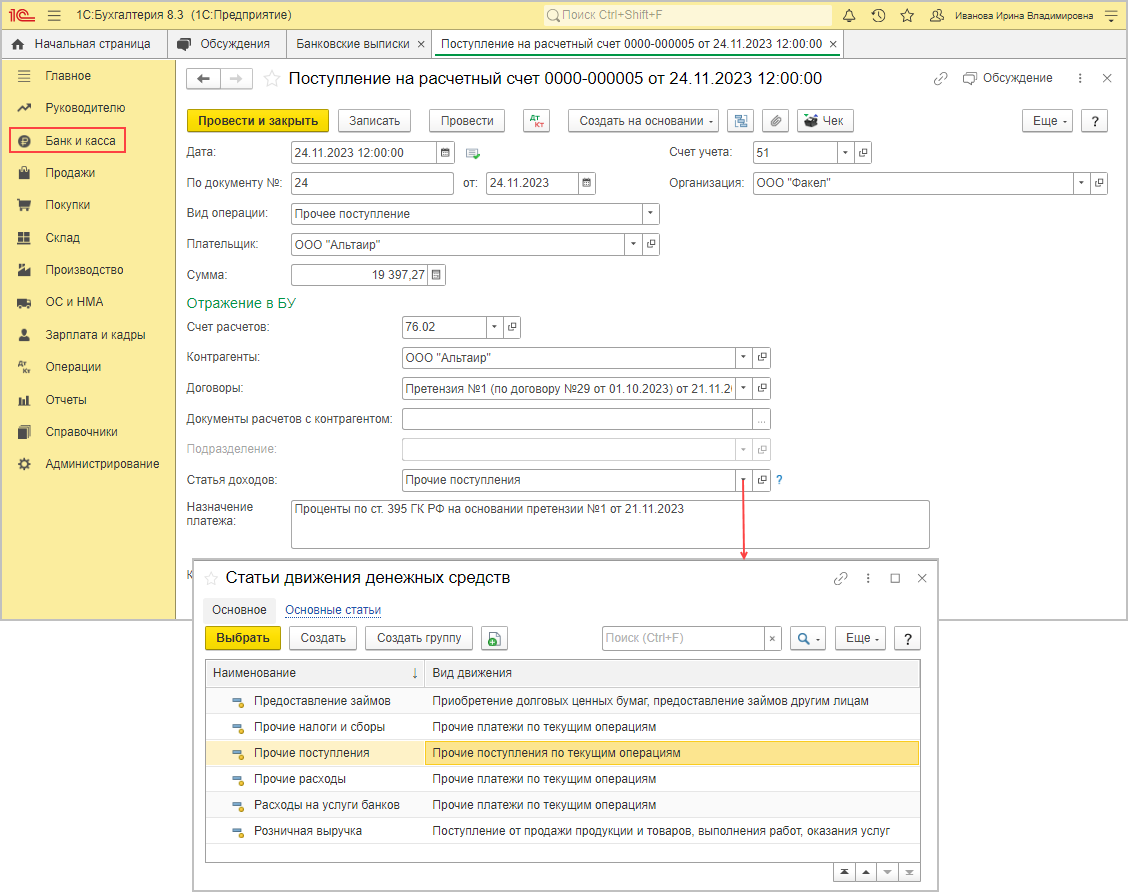The image size is (1128, 892).
Task: Open Еще menu in document toolbar
Action: click(x=1047, y=121)
